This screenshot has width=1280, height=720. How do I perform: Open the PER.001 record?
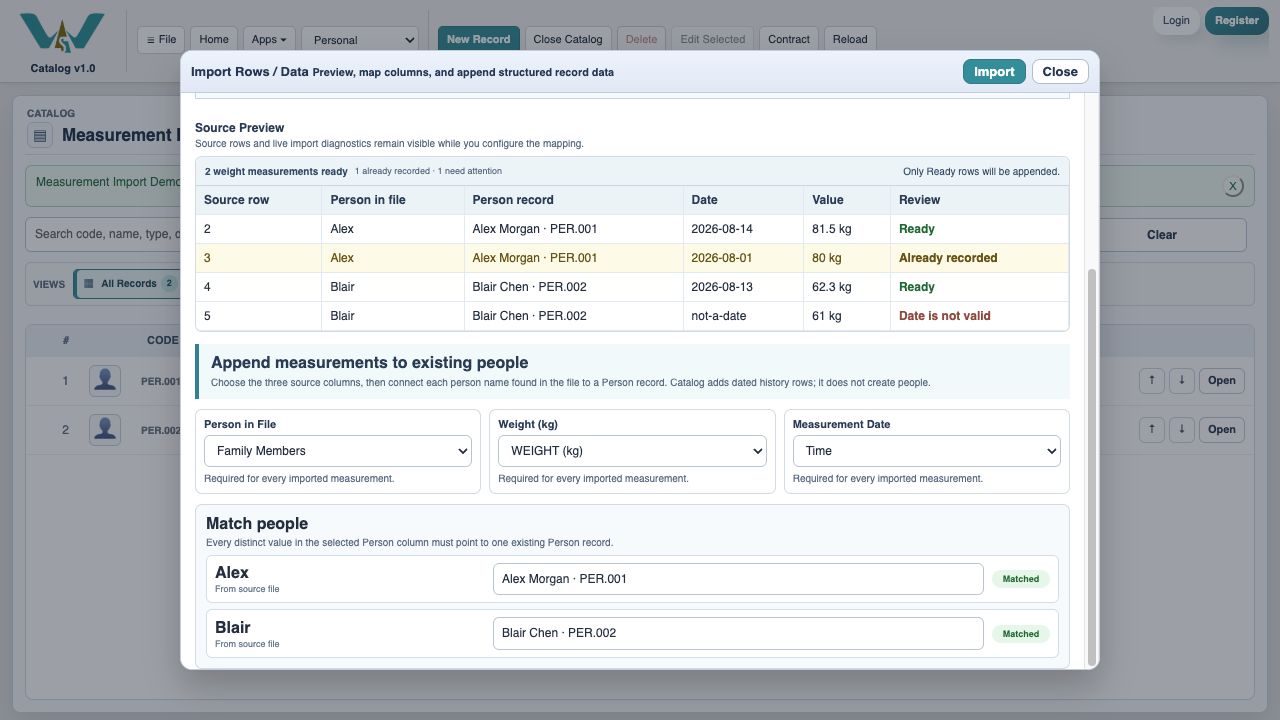tap(1222, 380)
